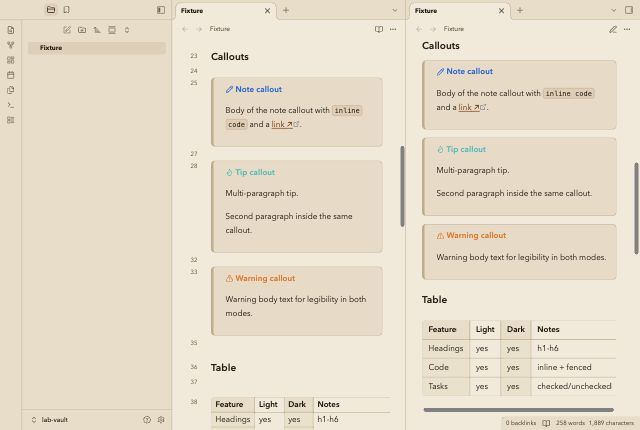This screenshot has width=640, height=430.
Task: Click the Notes column header in reading pane
Action: 548,329
